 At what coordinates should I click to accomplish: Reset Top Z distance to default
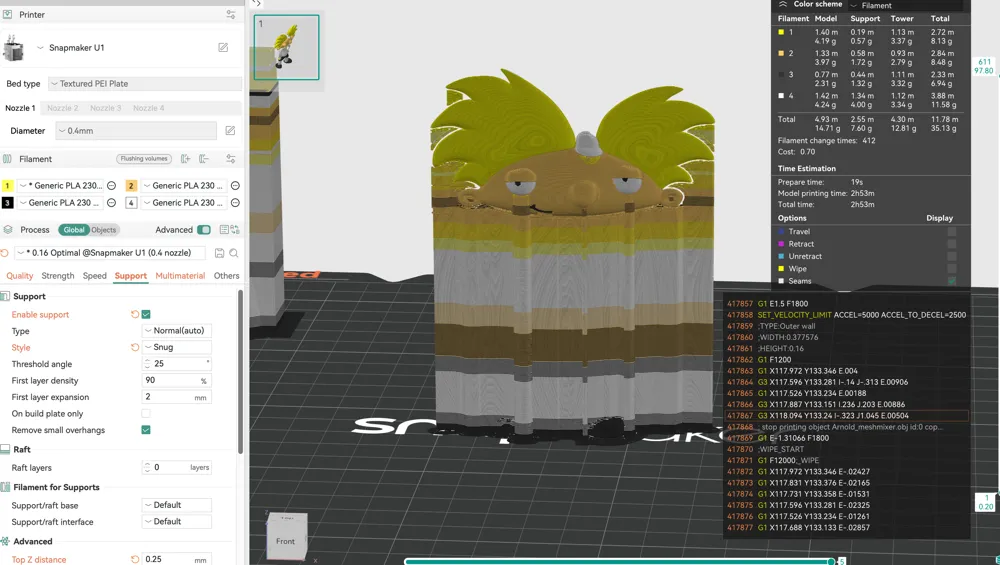135,559
